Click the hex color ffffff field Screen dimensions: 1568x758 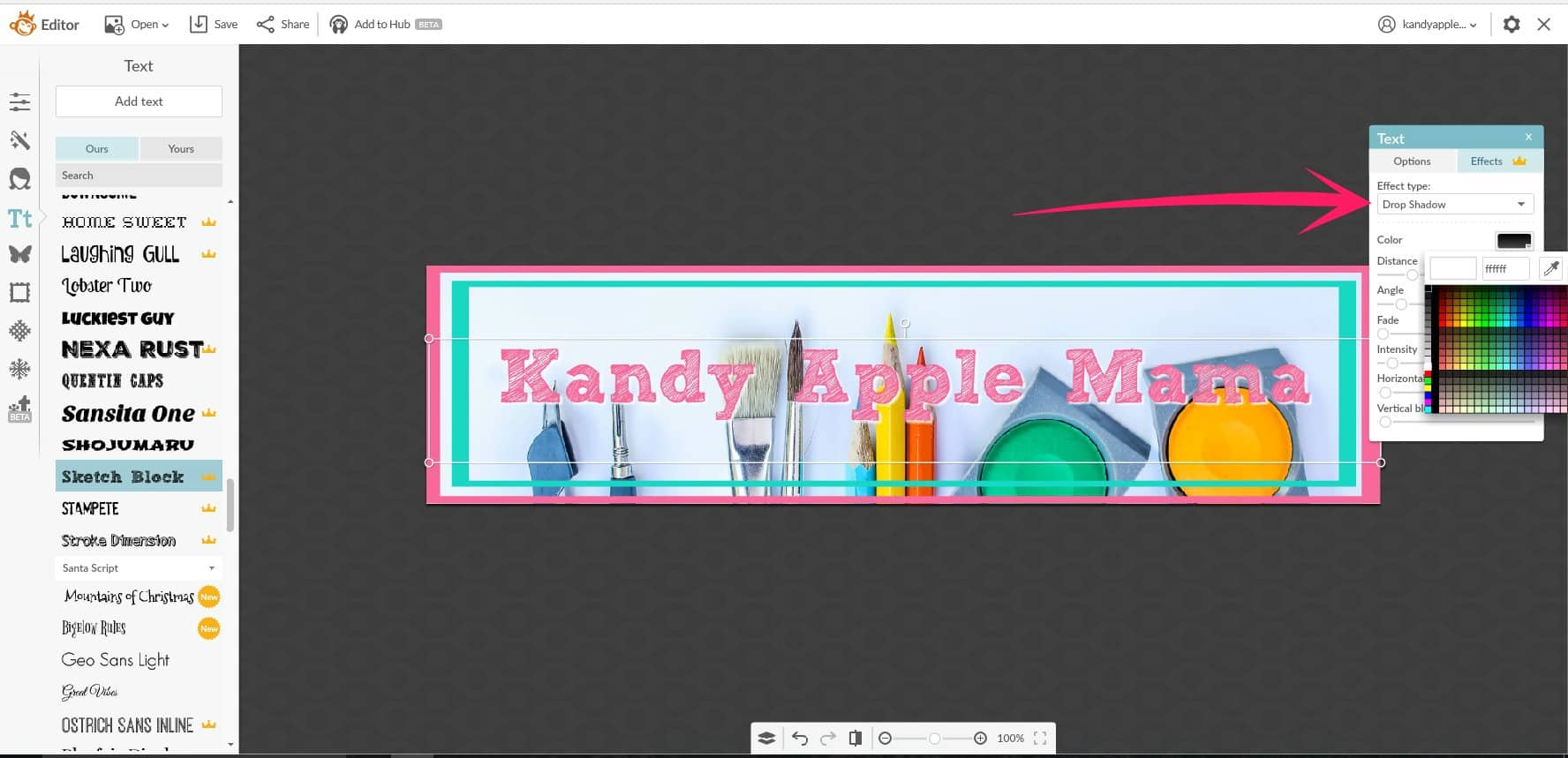click(1505, 268)
